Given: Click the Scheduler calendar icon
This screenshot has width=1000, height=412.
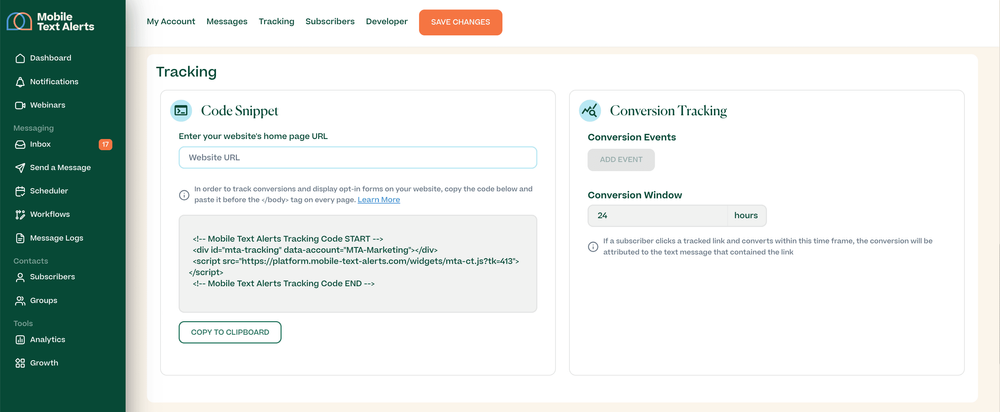Looking at the screenshot, I should click(20, 191).
